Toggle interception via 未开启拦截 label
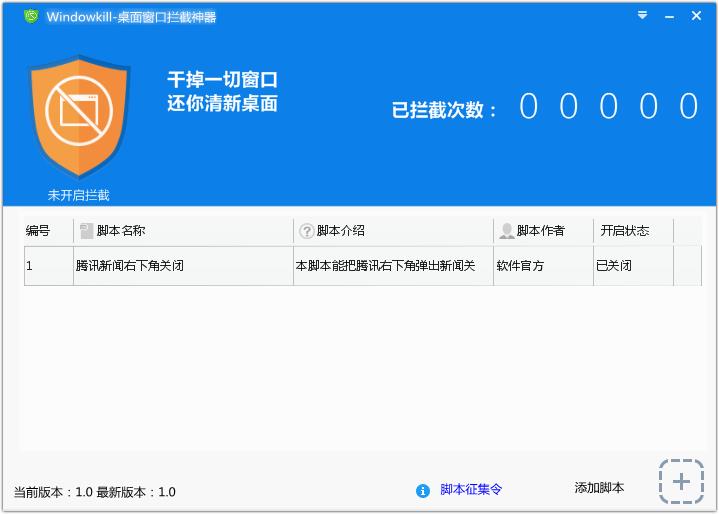Viewport: 719px width, 514px height. [79, 195]
